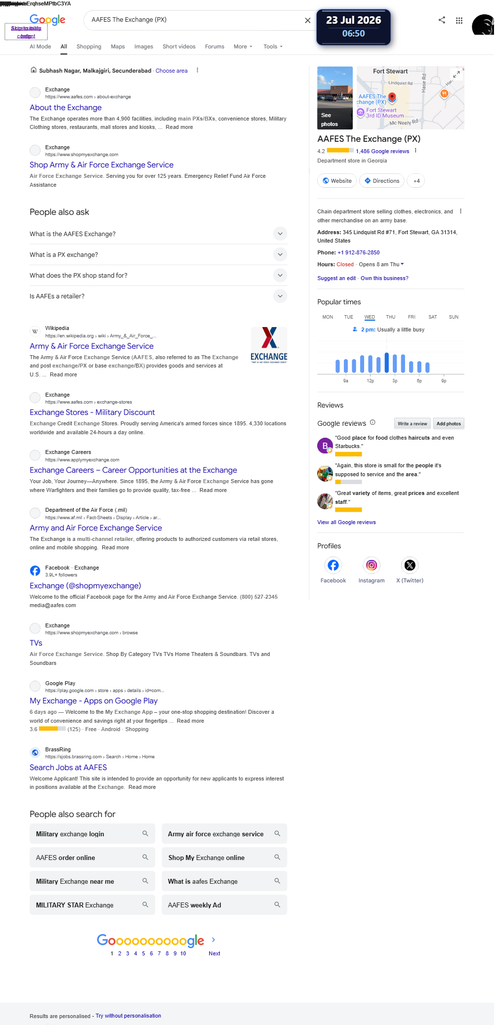Clear the search box with X icon

[x=307, y=20]
